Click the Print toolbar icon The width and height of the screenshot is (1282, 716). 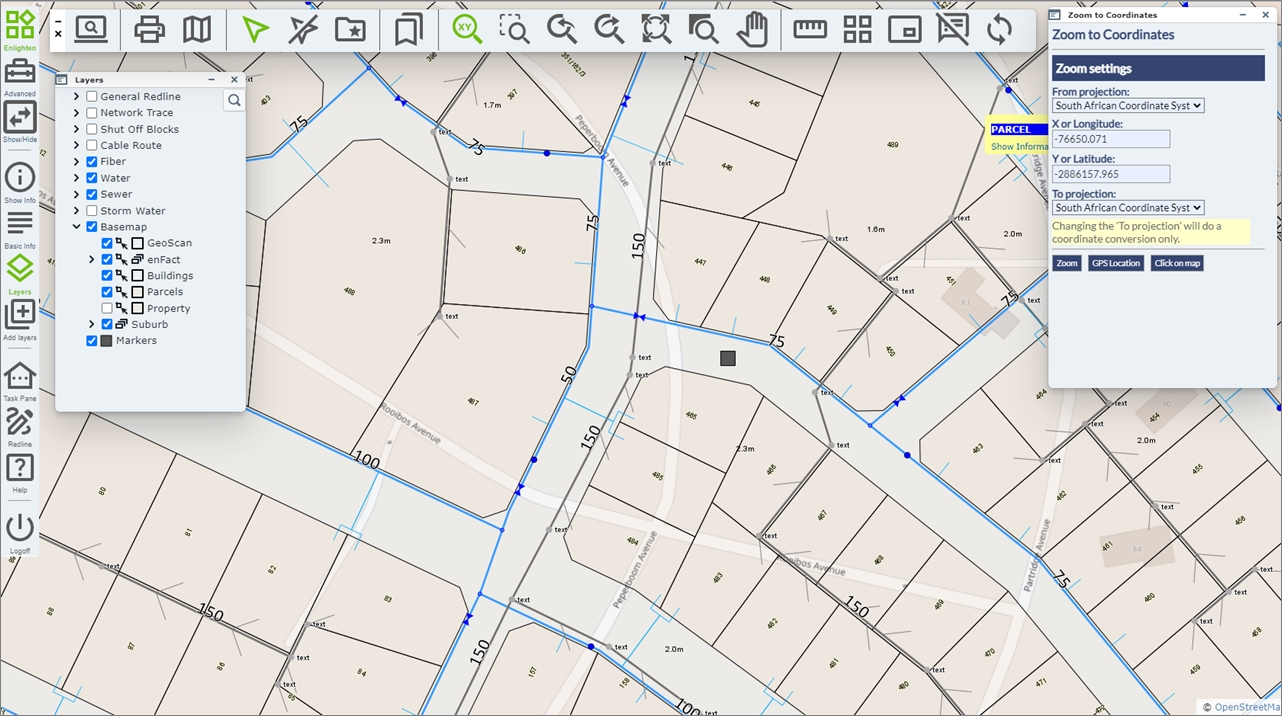click(x=149, y=30)
